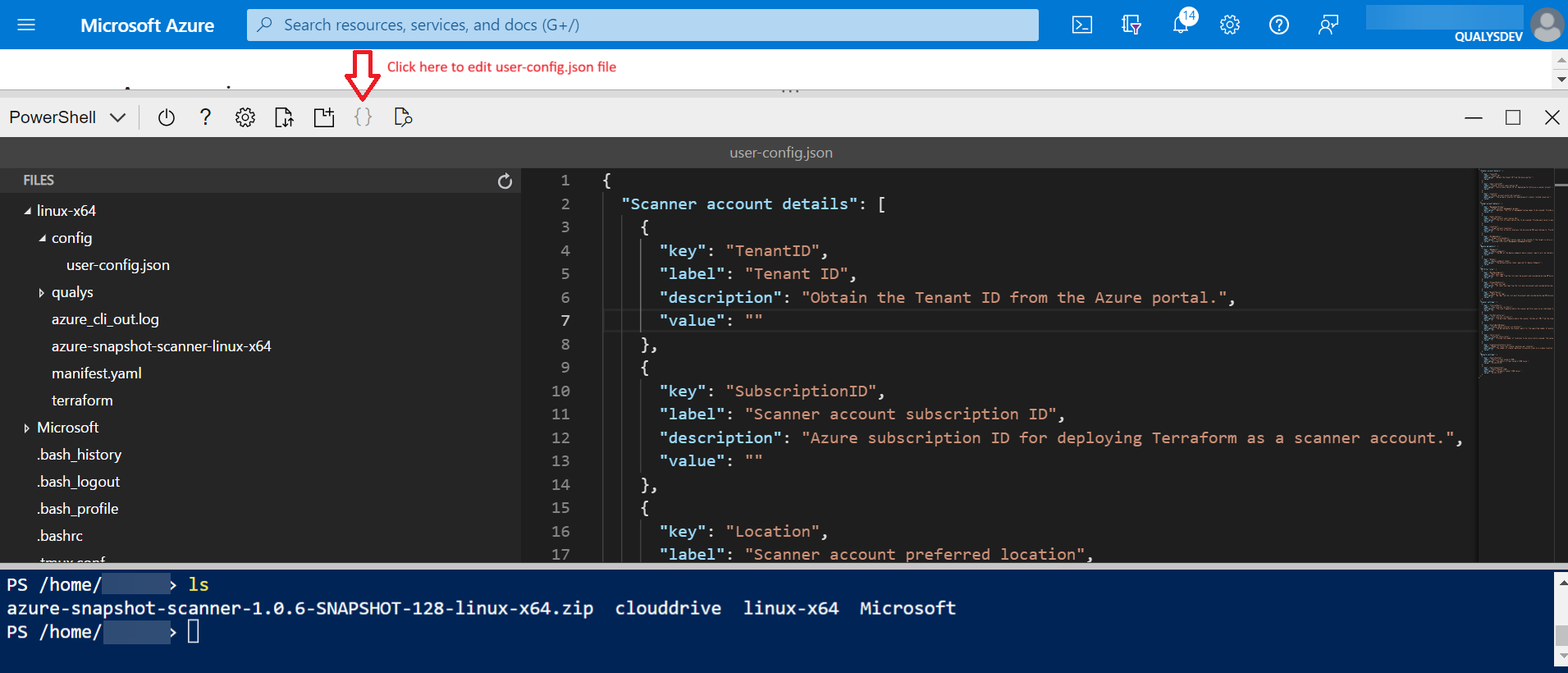Open the Azure portal hamburger menu
The width and height of the screenshot is (1568, 673).
coord(26,25)
